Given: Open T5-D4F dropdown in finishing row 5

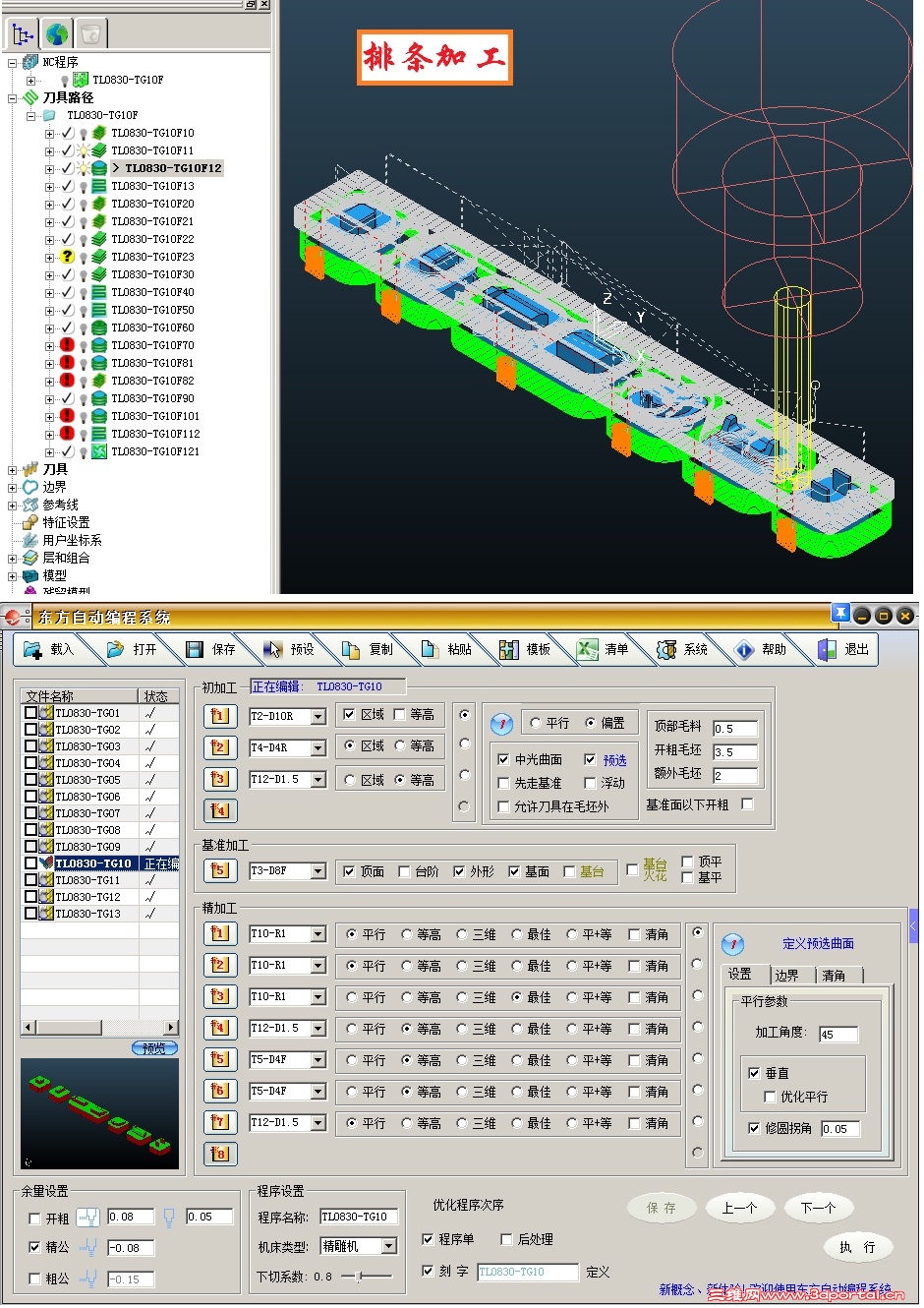Looking at the screenshot, I should 318,1060.
